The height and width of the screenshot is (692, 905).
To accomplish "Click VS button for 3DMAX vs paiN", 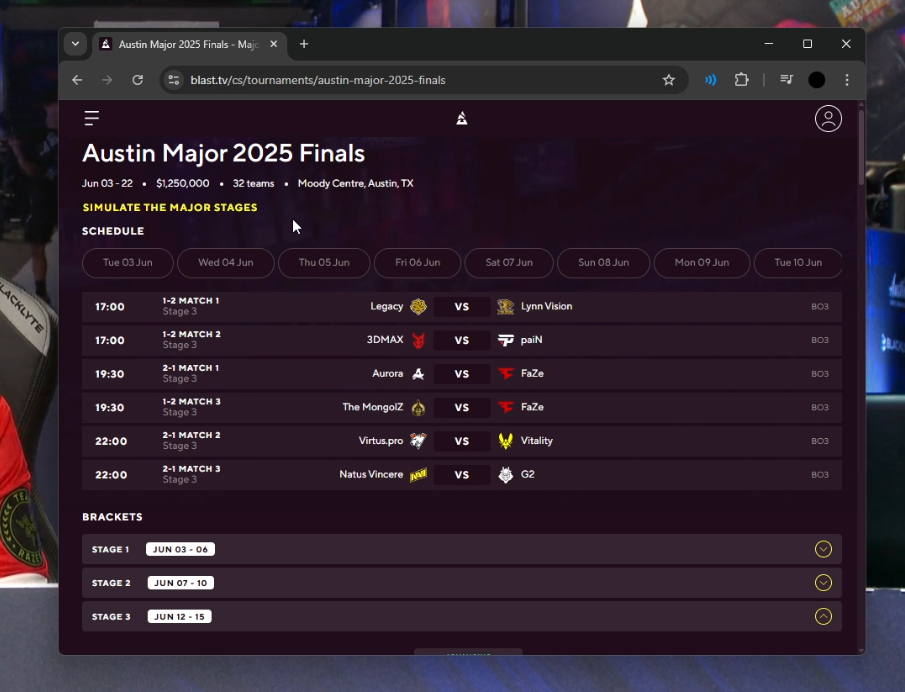I will click(462, 341).
